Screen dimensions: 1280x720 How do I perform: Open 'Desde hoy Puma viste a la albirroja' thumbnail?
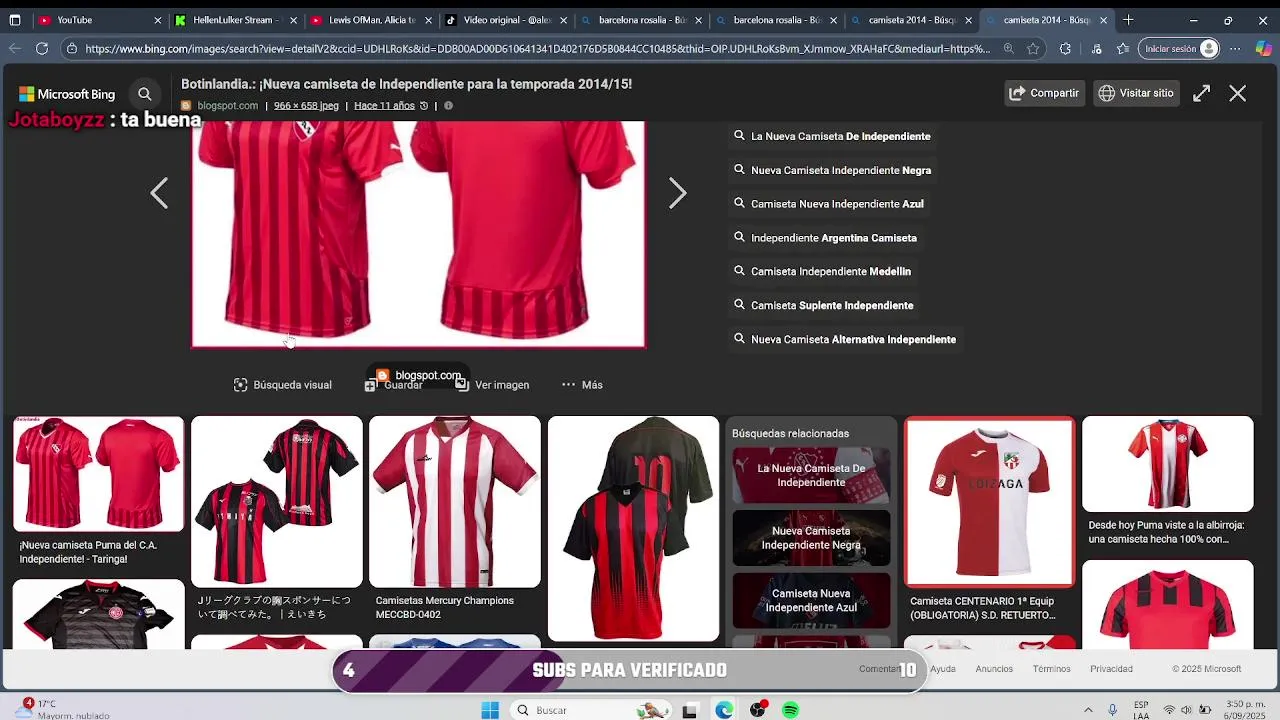pyautogui.click(x=1168, y=464)
